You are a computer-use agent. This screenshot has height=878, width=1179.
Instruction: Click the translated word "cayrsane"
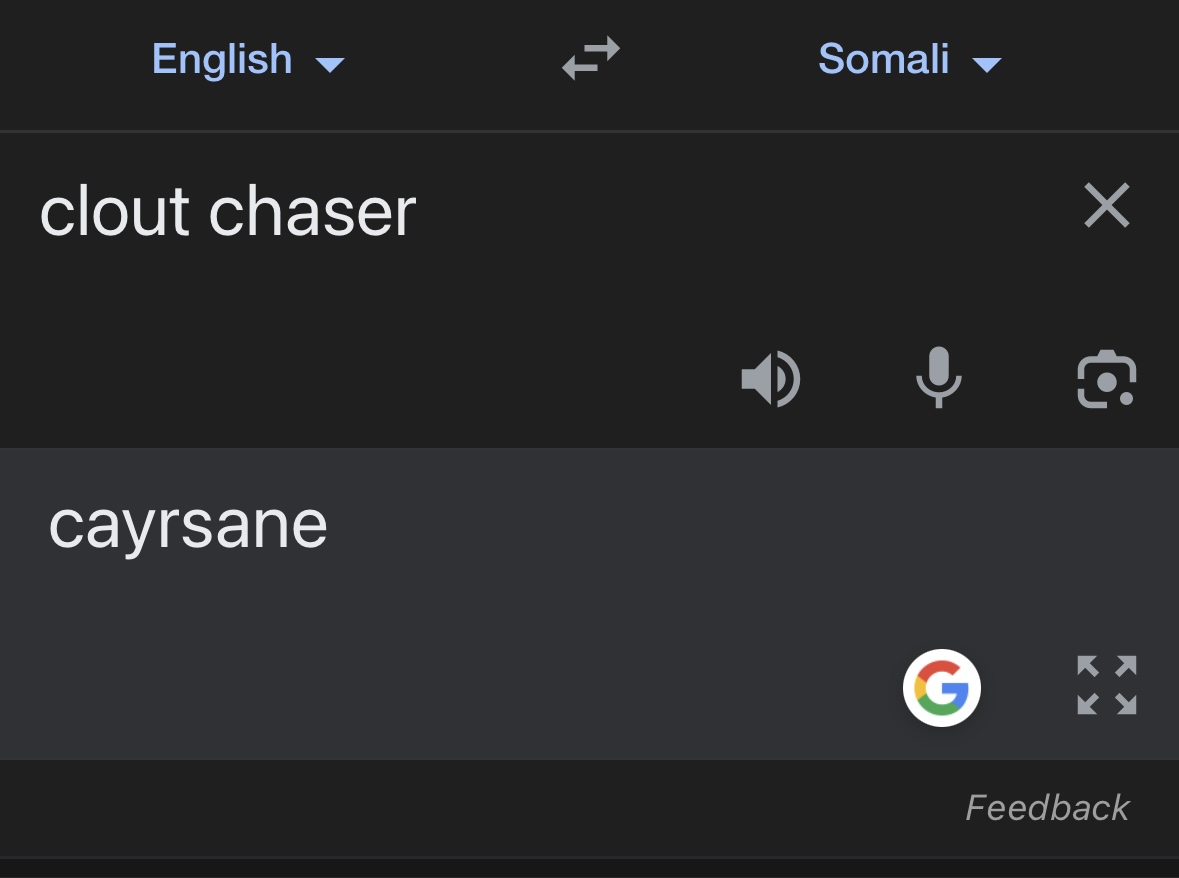click(x=188, y=528)
